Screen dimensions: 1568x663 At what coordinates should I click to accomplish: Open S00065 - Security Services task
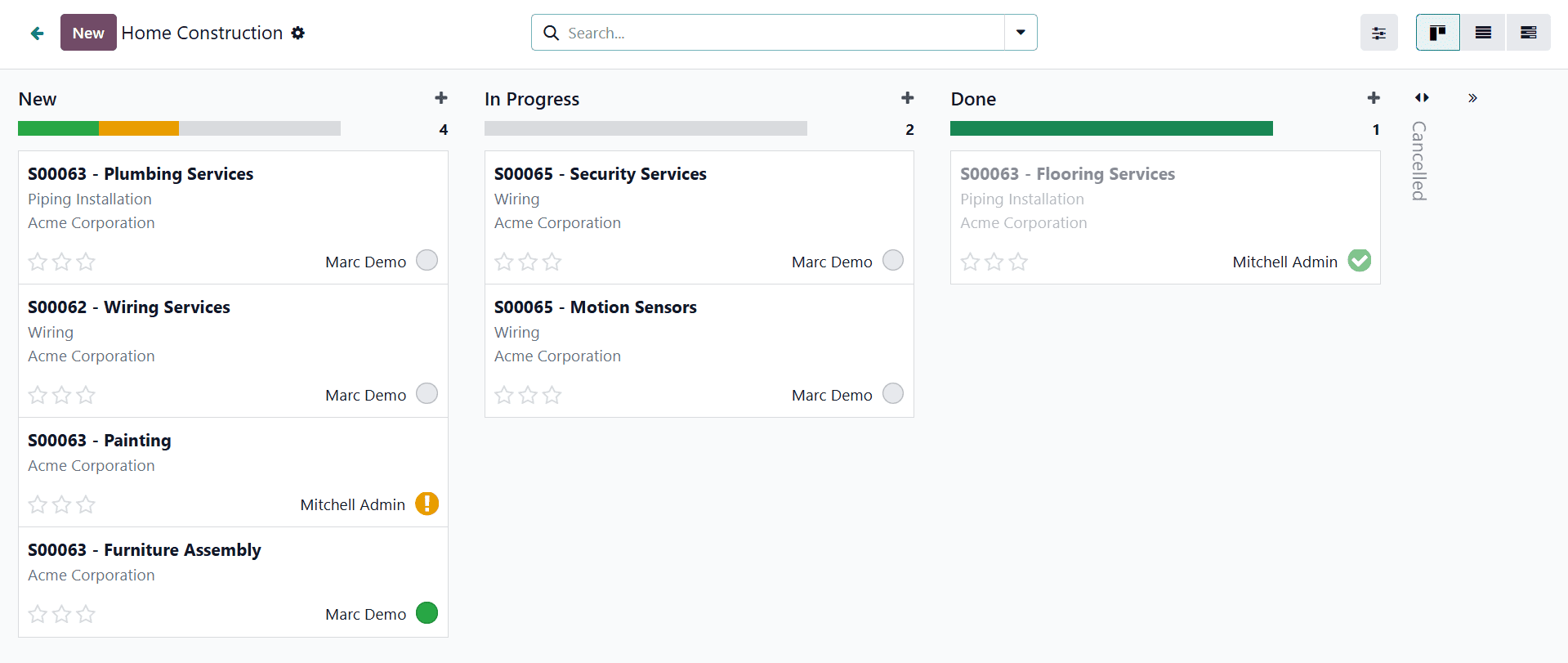click(x=601, y=174)
